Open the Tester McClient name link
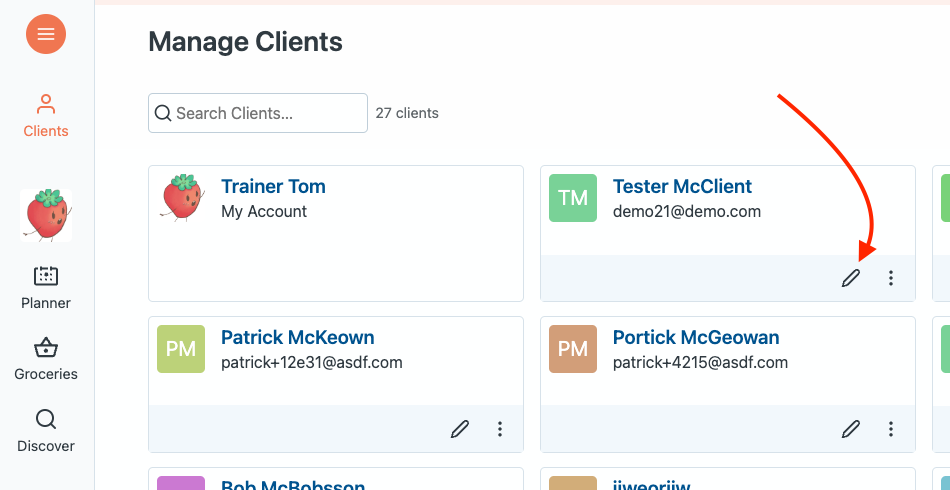Screen dimensions: 950x490 (x=682, y=187)
